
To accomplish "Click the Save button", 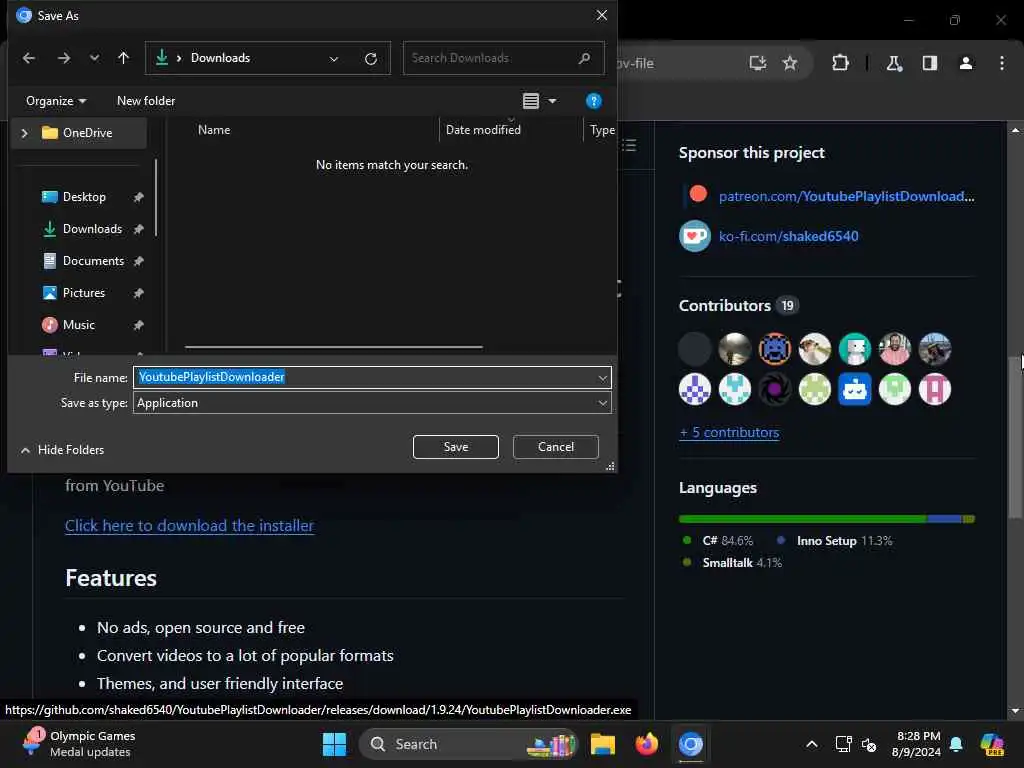I will coord(456,447).
